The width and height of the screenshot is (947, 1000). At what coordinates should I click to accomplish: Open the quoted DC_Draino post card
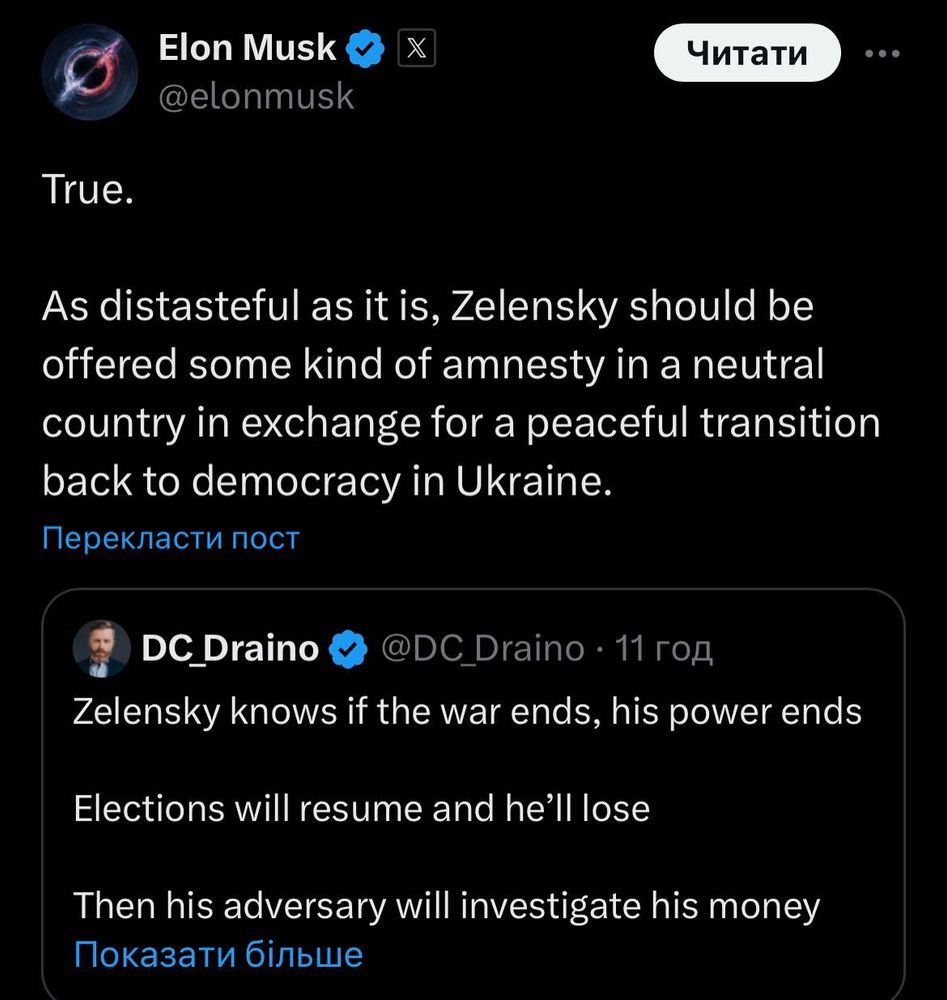click(473, 794)
